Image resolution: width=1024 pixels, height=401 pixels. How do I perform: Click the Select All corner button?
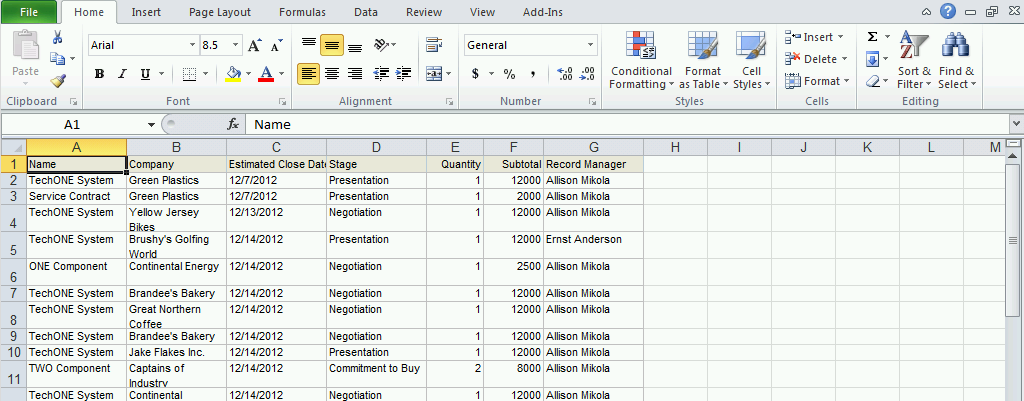click(13, 148)
